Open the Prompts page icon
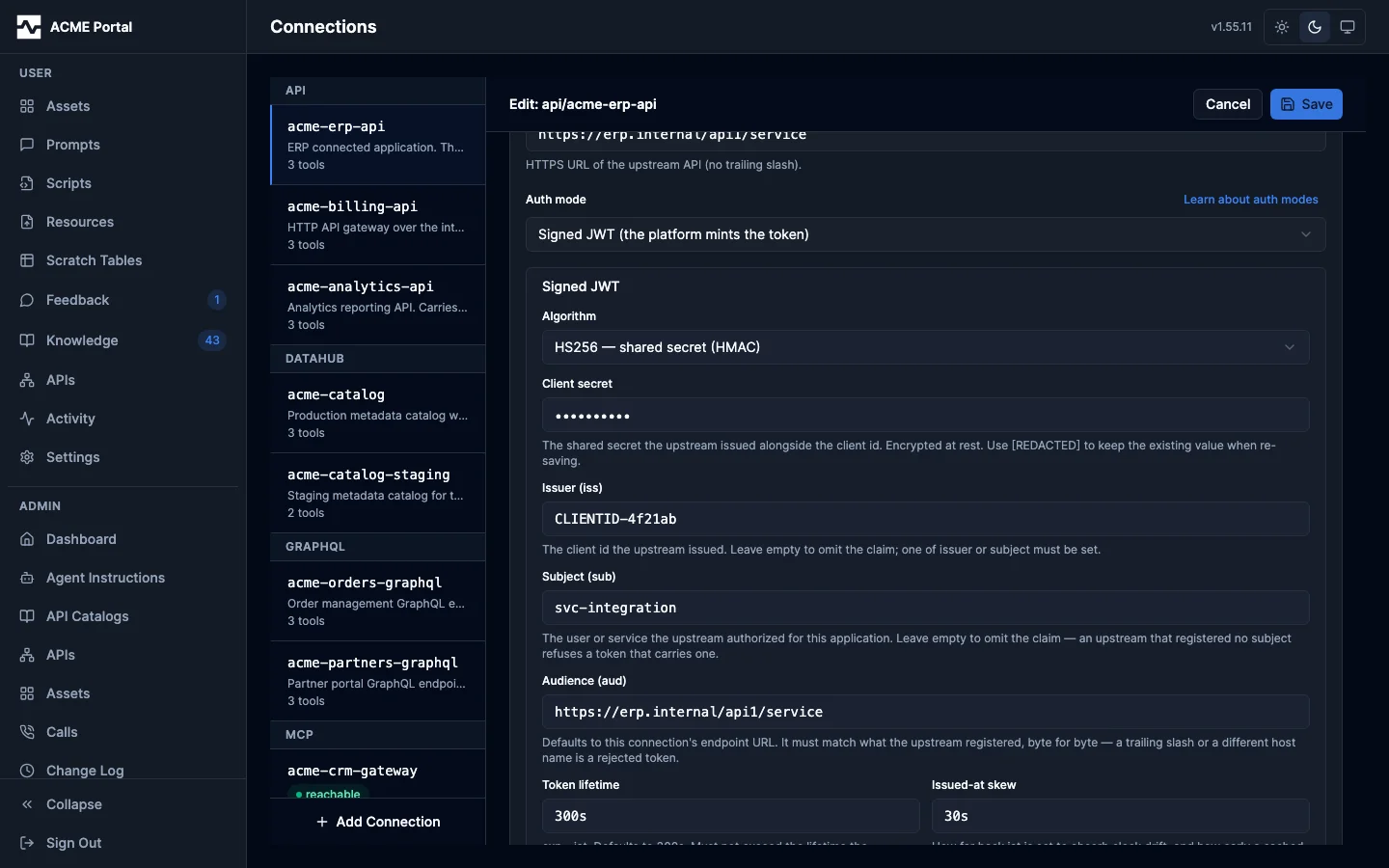Screen dimensions: 1389x868 click(x=27, y=145)
